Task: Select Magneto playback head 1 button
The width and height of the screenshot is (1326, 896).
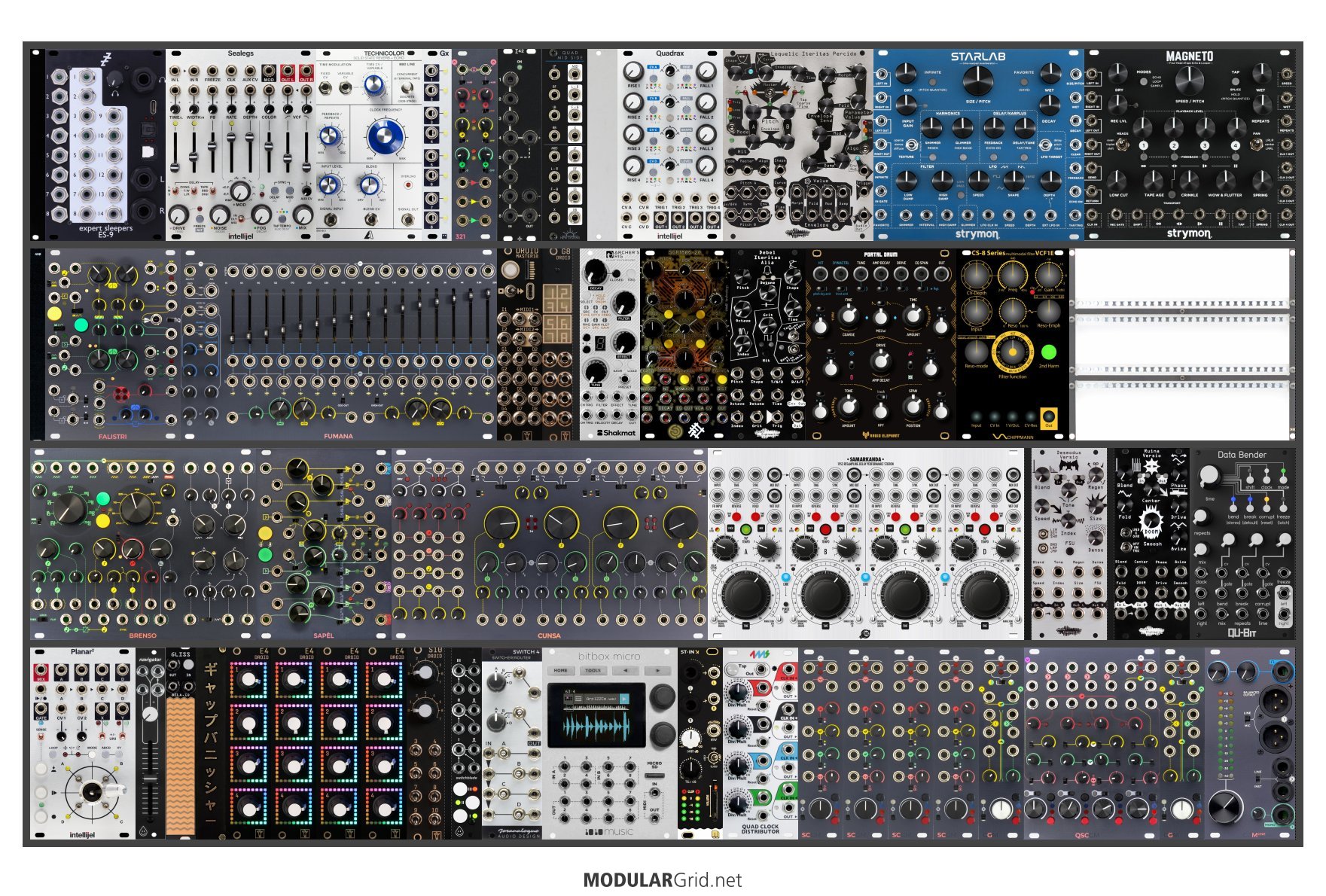Action: (1144, 145)
